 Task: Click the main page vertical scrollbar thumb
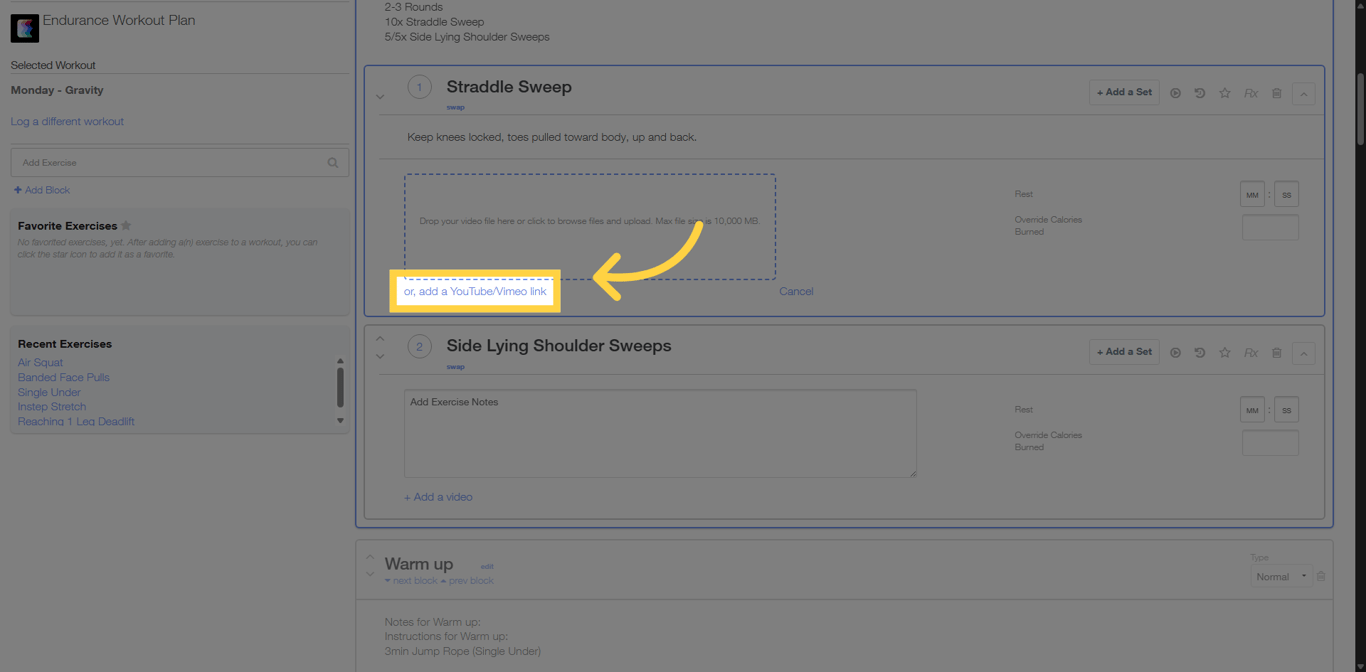pyautogui.click(x=1360, y=110)
